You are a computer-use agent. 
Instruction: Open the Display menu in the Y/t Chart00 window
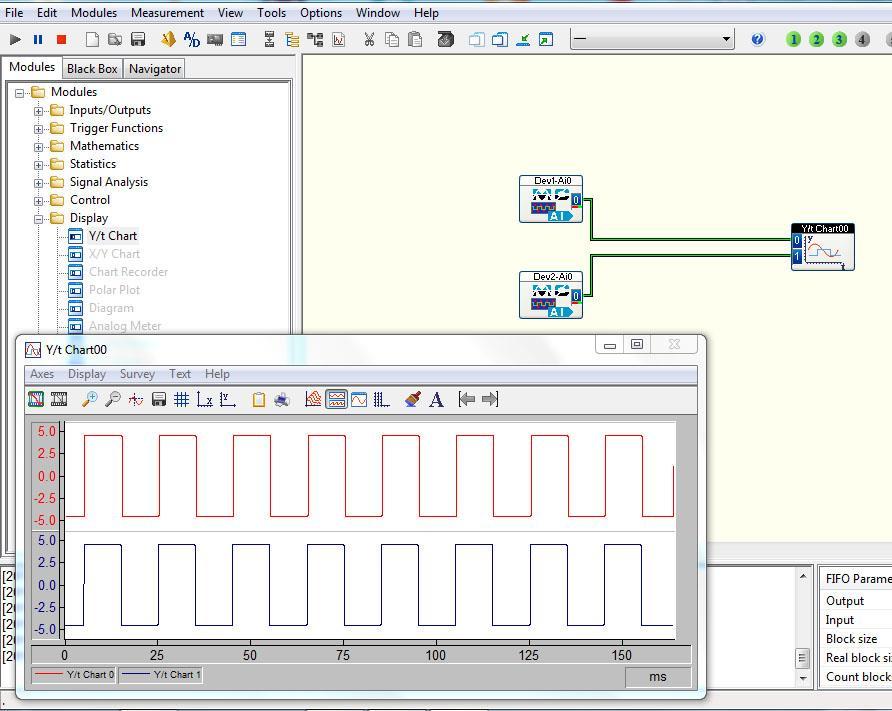(x=87, y=374)
